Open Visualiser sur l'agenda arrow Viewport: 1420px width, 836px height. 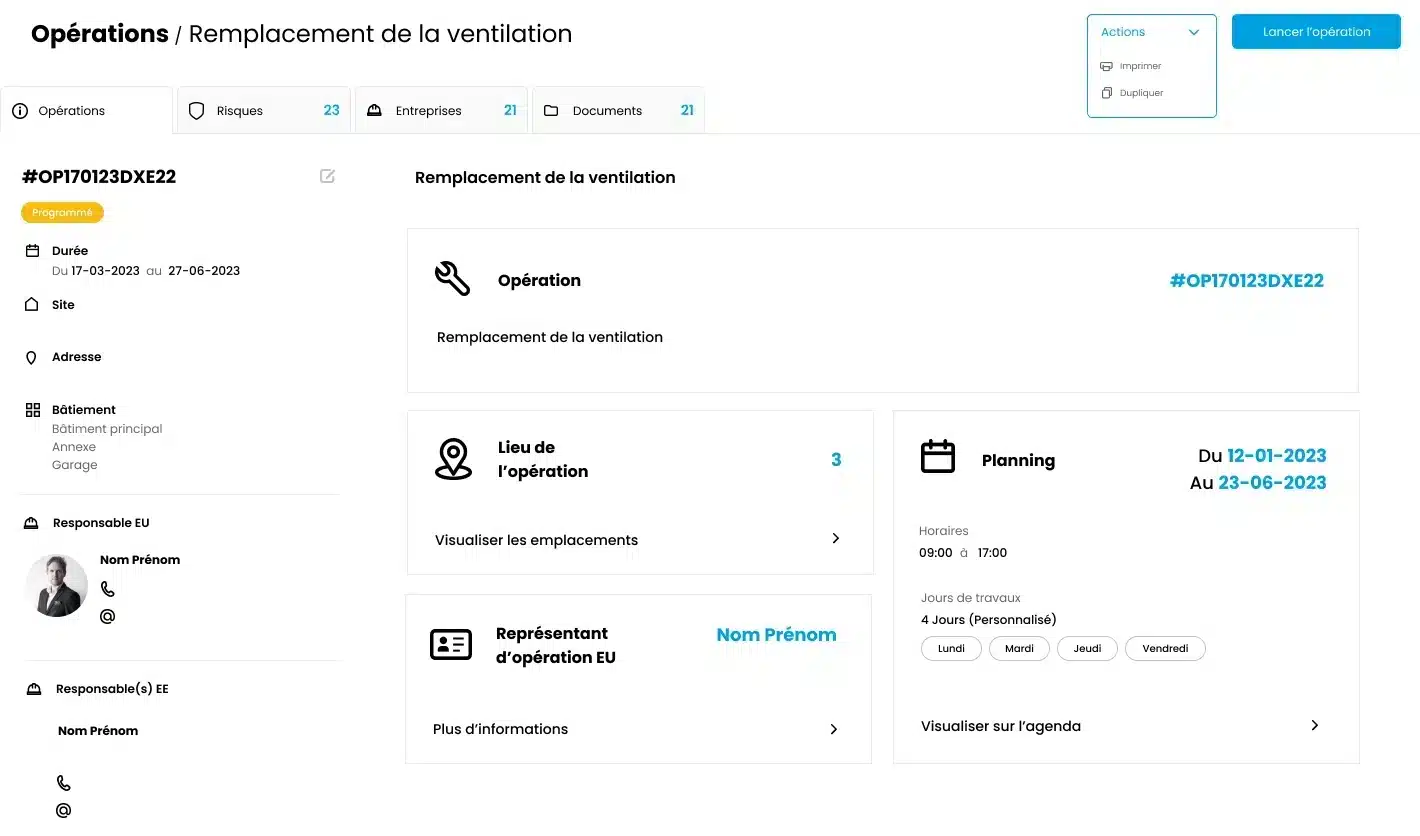1315,726
